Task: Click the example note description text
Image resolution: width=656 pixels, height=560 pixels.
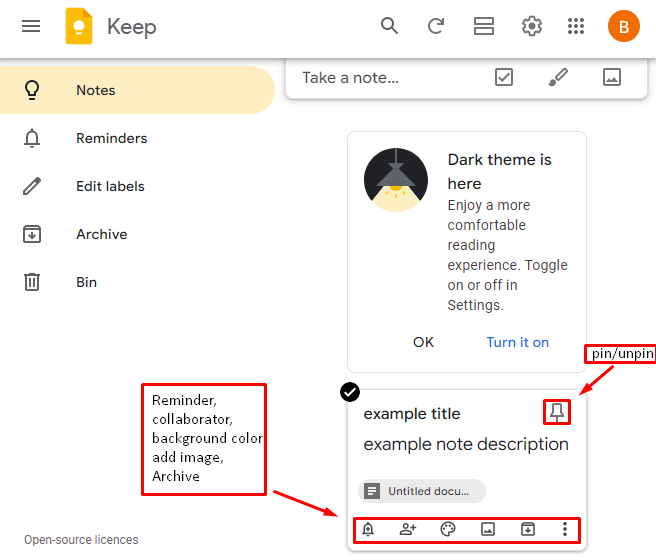Action: point(466,444)
